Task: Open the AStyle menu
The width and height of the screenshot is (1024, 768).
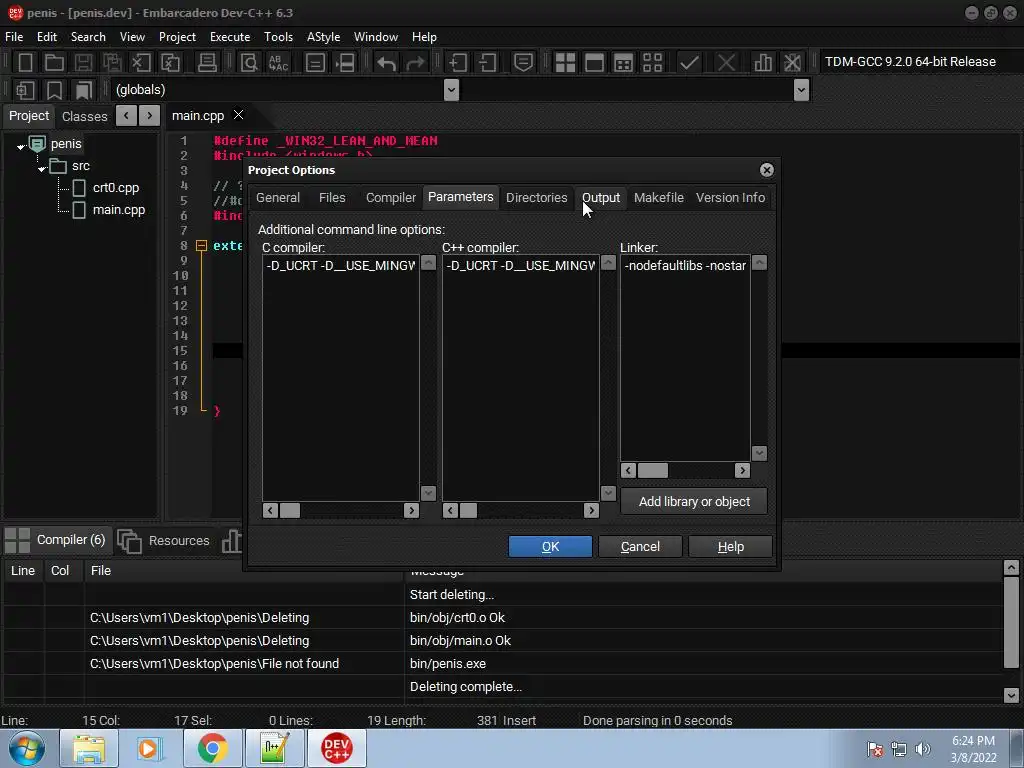Action: point(323,37)
